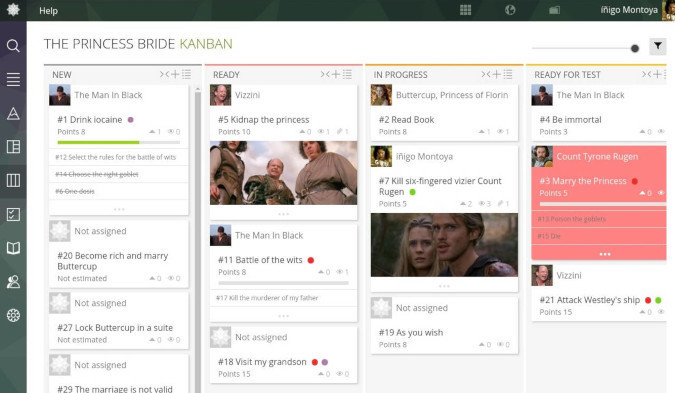Open the Admin settings gear in sidebar
The height and width of the screenshot is (393, 675).
tap(13, 316)
